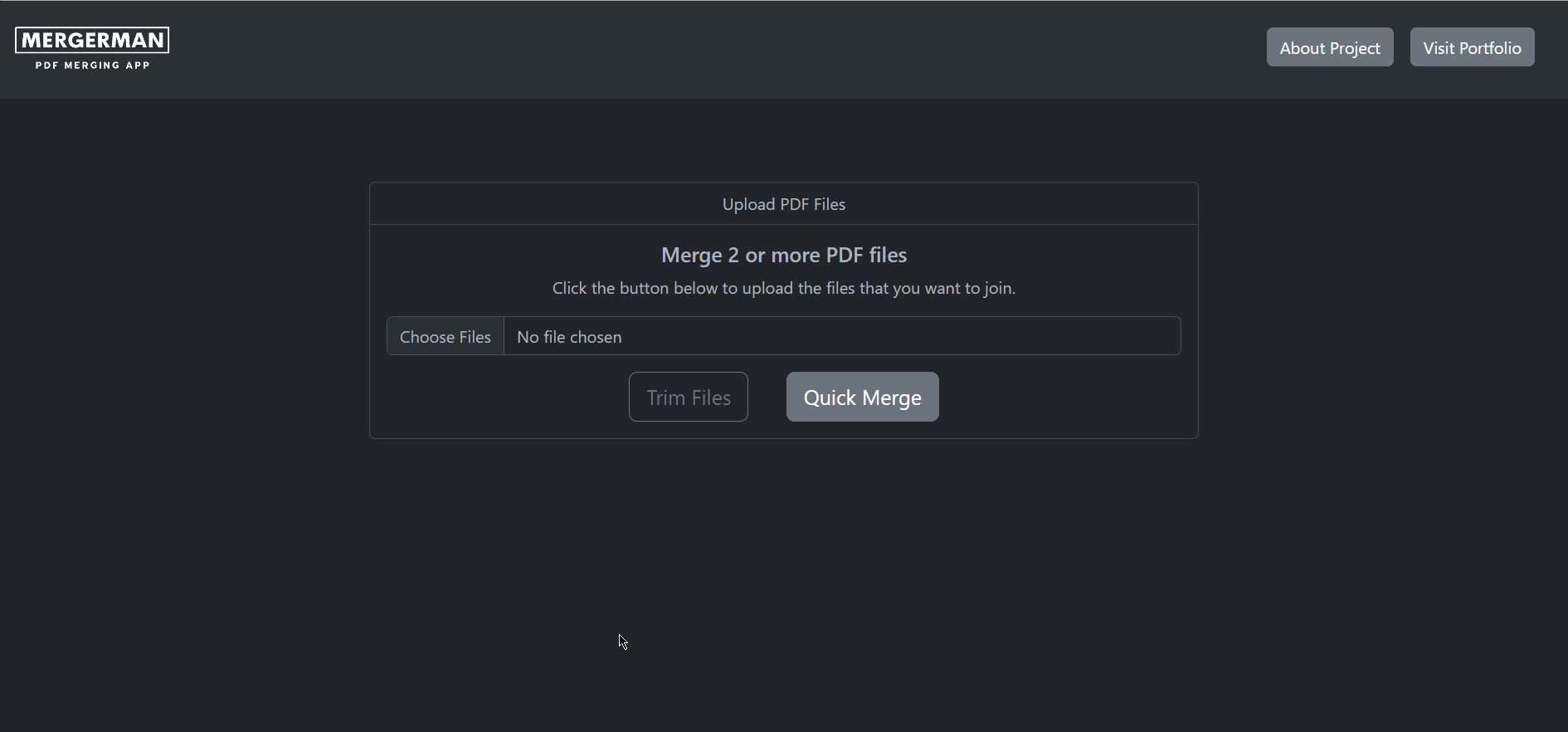Click the 'Upload PDF Files' card header
Image resolution: width=1568 pixels, height=732 pixels.
click(x=783, y=204)
